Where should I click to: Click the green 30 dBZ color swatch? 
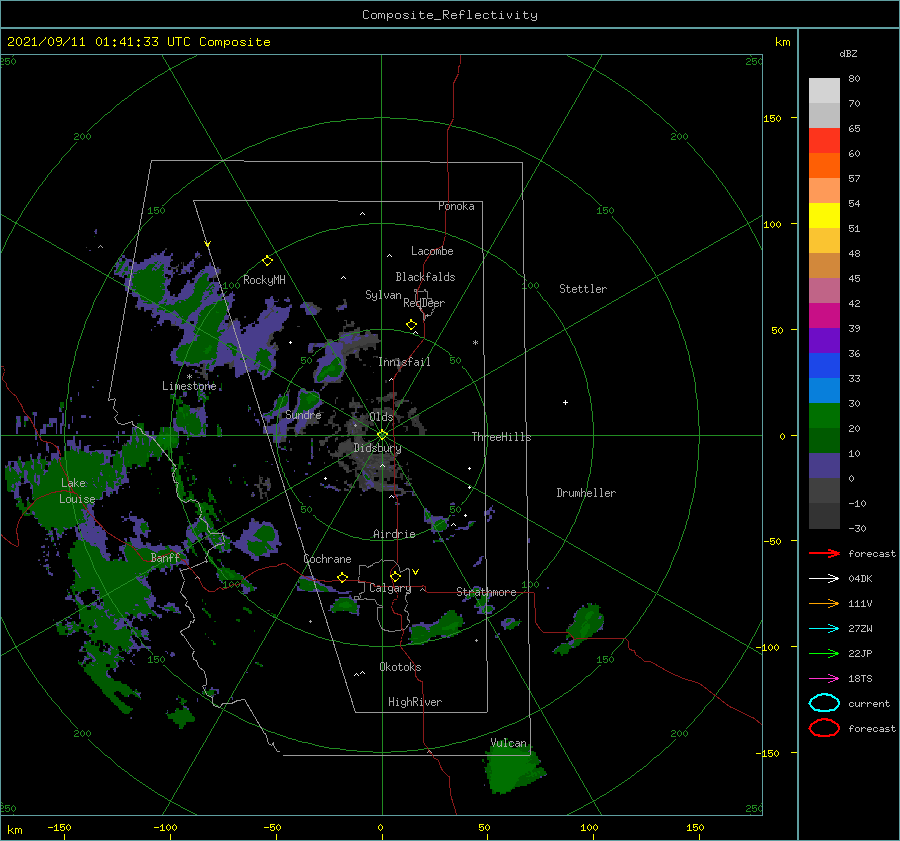click(x=824, y=415)
